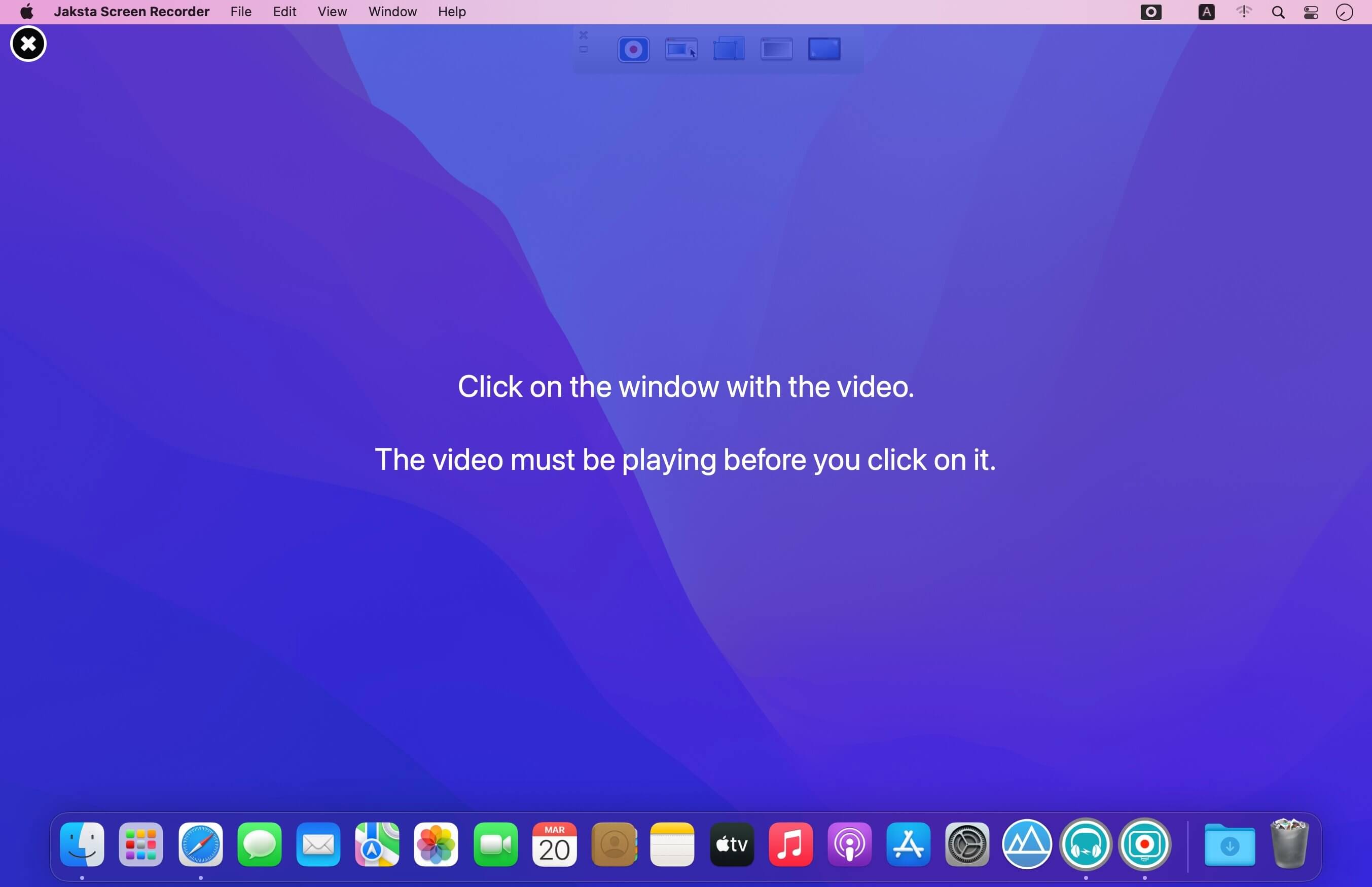Click the record button in floating toolbar

(x=633, y=50)
